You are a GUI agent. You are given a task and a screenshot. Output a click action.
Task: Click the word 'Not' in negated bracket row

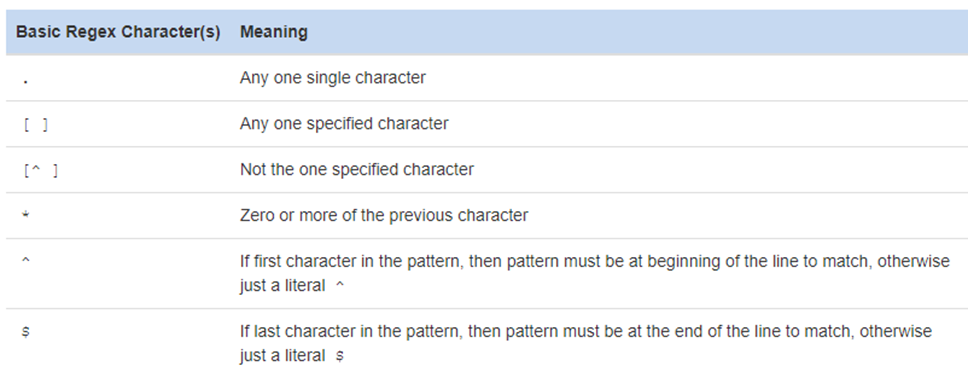pyautogui.click(x=251, y=169)
